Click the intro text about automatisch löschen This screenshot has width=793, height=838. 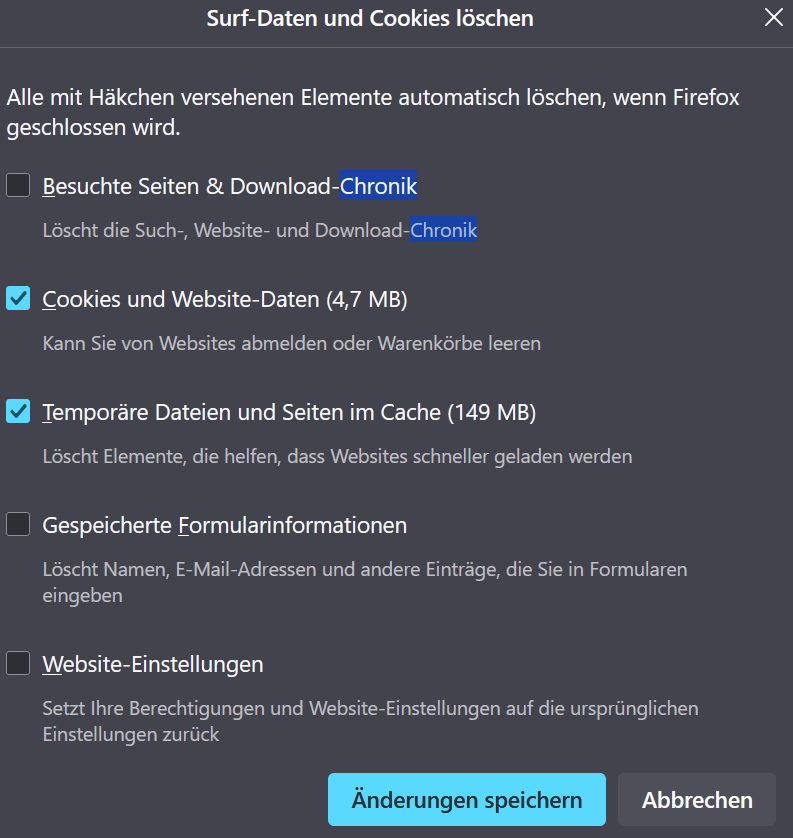(x=372, y=99)
